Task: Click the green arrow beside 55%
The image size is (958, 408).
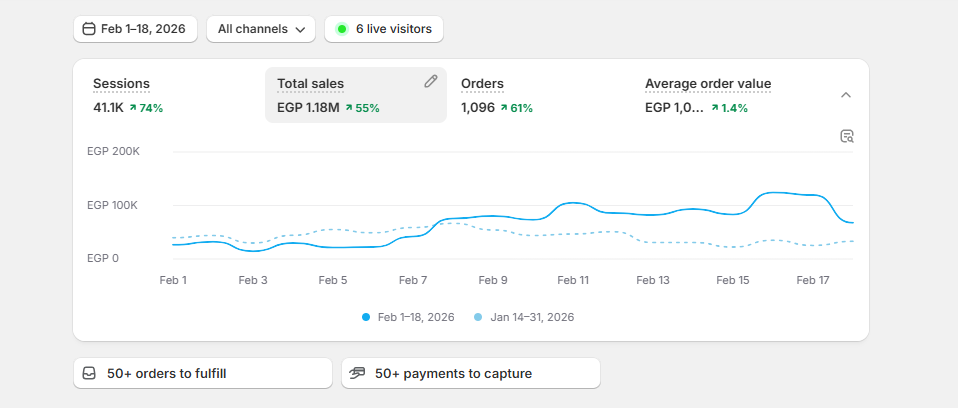Action: coord(349,108)
